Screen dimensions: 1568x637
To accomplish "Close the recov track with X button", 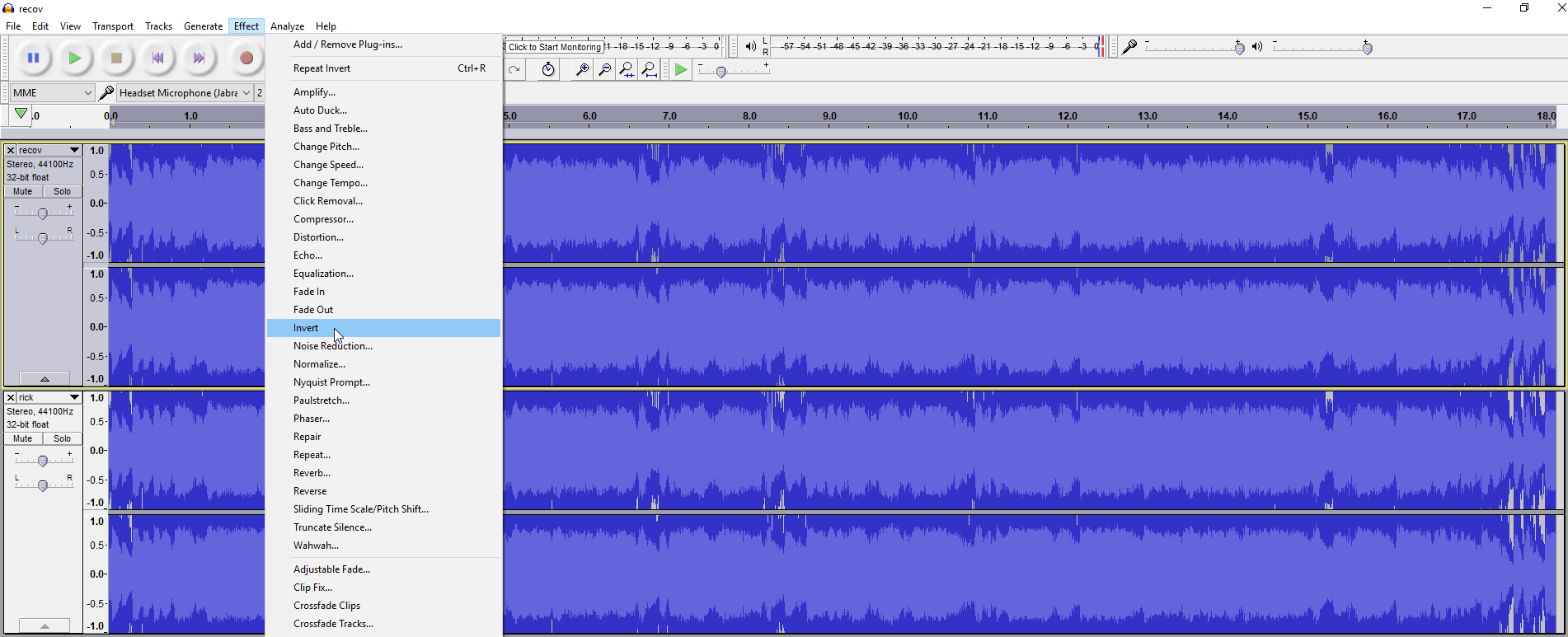I will click(x=11, y=150).
